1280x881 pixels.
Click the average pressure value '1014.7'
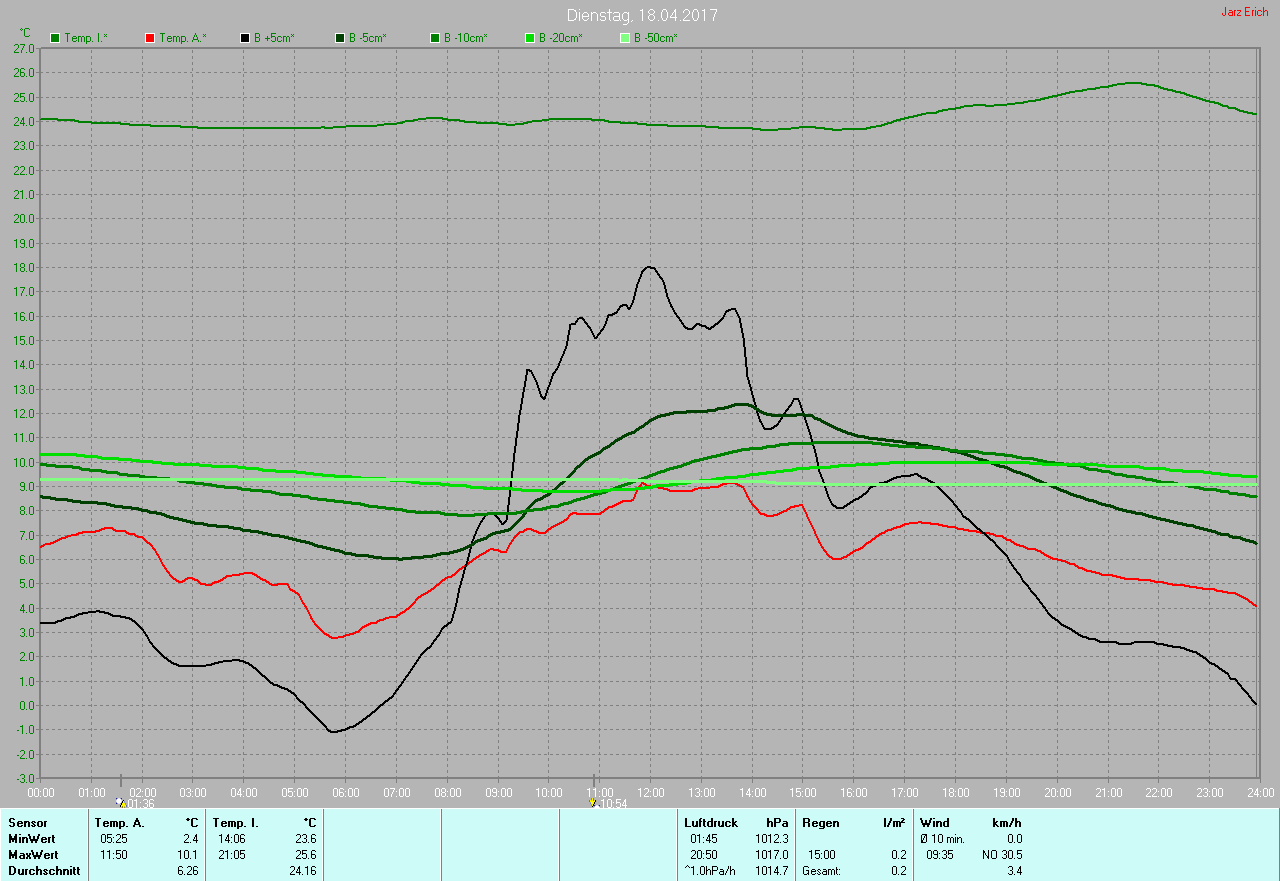pyautogui.click(x=771, y=871)
